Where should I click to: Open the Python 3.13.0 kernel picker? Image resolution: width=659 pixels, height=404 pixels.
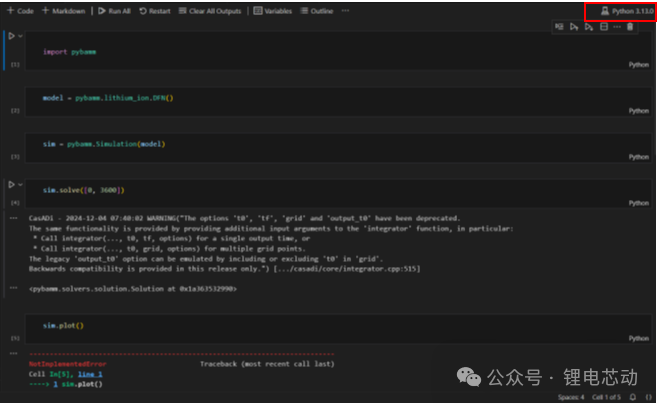[x=627, y=11]
